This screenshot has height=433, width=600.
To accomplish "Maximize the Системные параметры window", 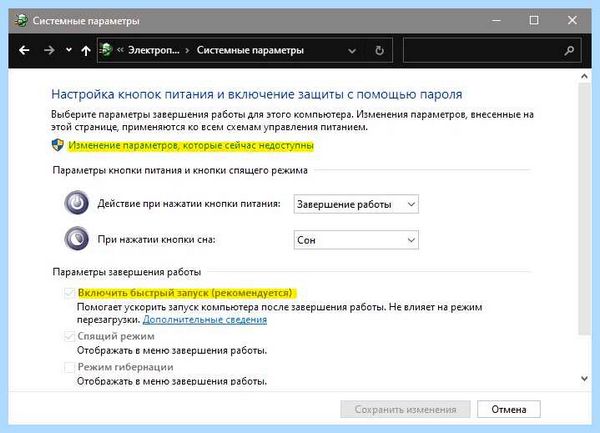I will [x=534, y=20].
